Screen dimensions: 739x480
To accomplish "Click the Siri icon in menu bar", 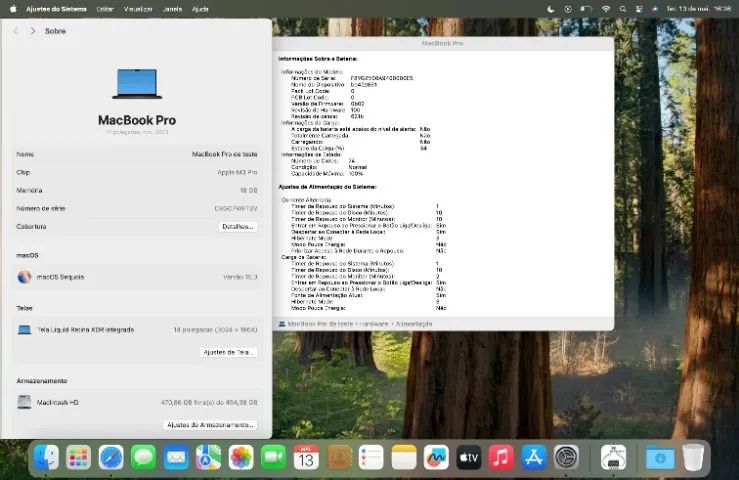I will 655,9.
